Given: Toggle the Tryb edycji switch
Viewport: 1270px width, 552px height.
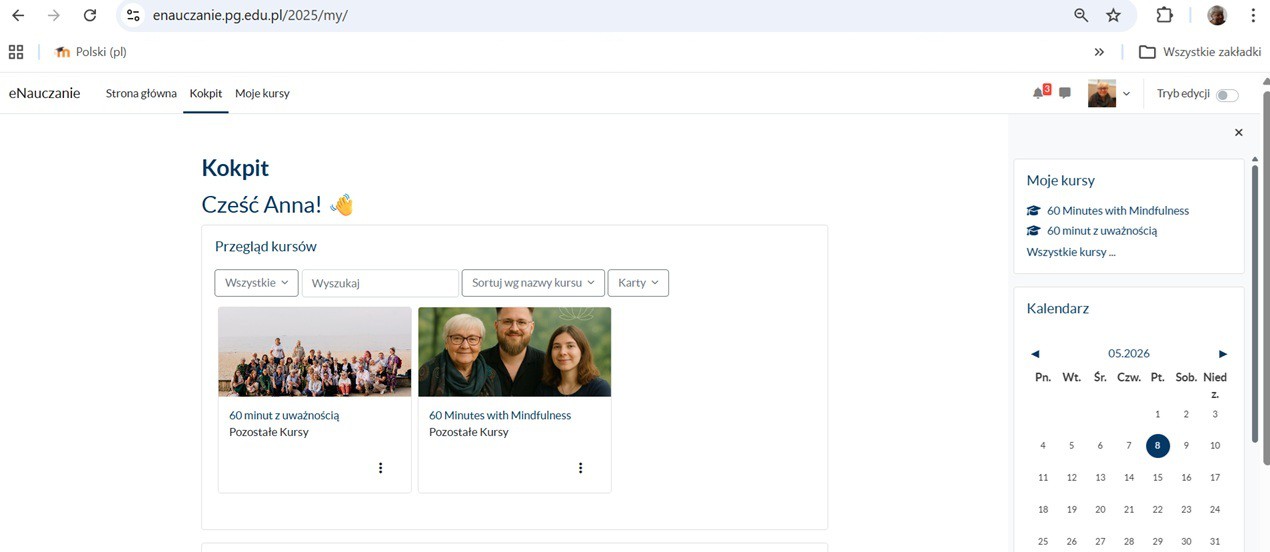Looking at the screenshot, I should click(x=1227, y=95).
